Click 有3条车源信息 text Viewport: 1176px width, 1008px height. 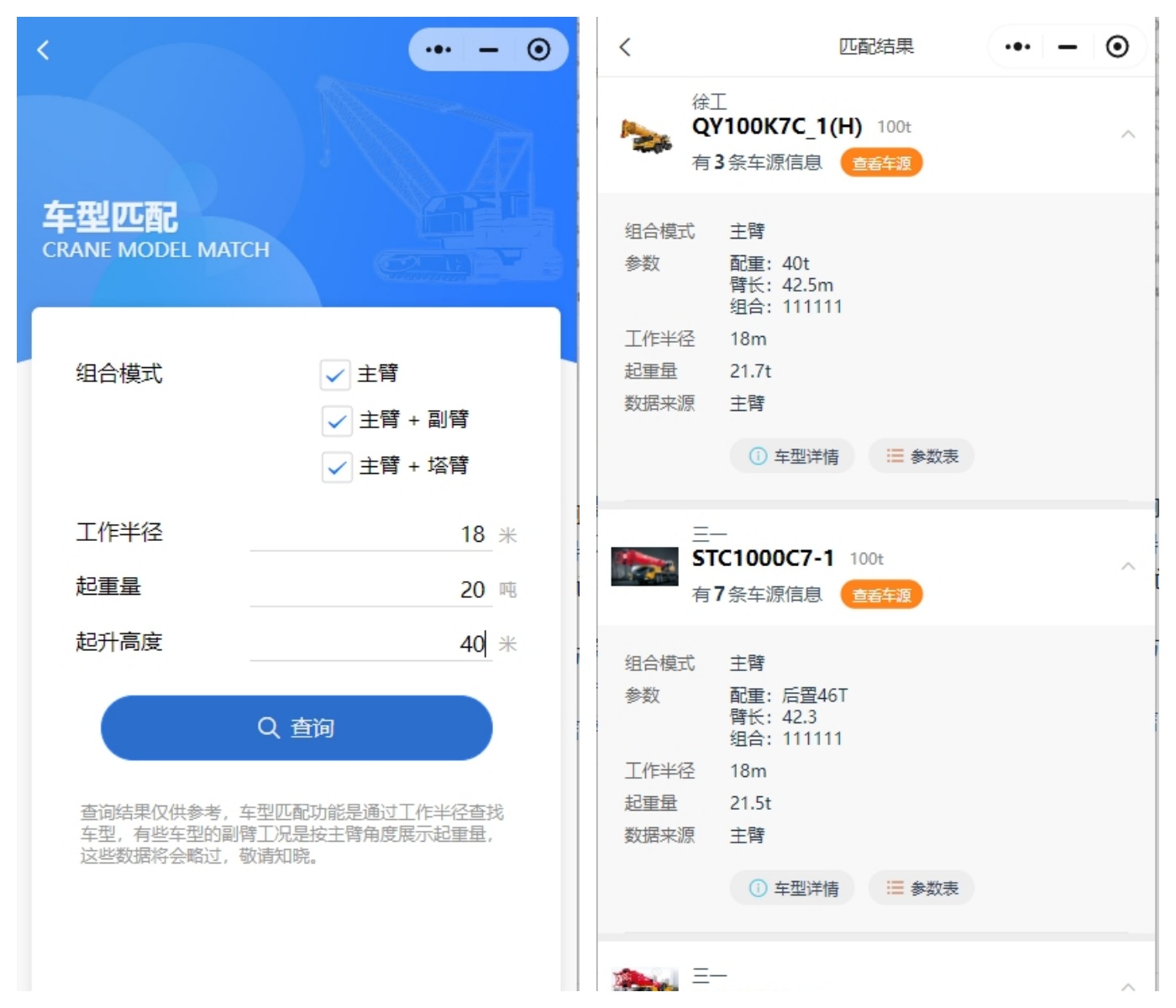pyautogui.click(x=757, y=162)
